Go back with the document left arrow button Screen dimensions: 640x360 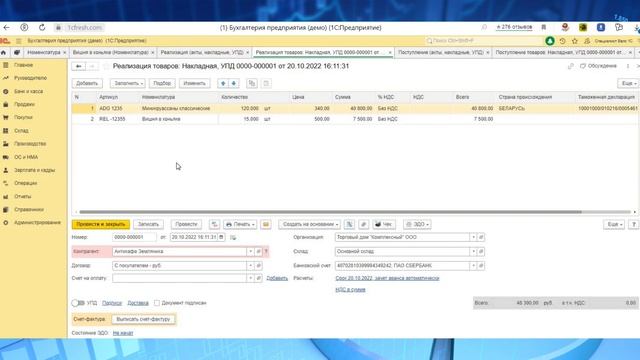pyautogui.click(x=78, y=66)
